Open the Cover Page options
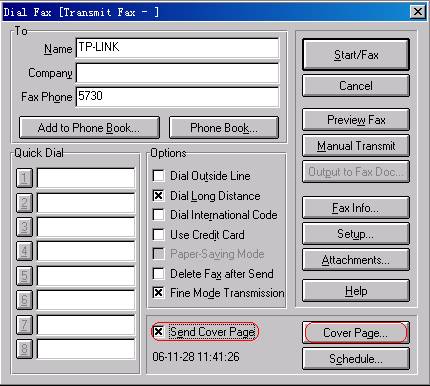The width and height of the screenshot is (430, 386). point(356,332)
